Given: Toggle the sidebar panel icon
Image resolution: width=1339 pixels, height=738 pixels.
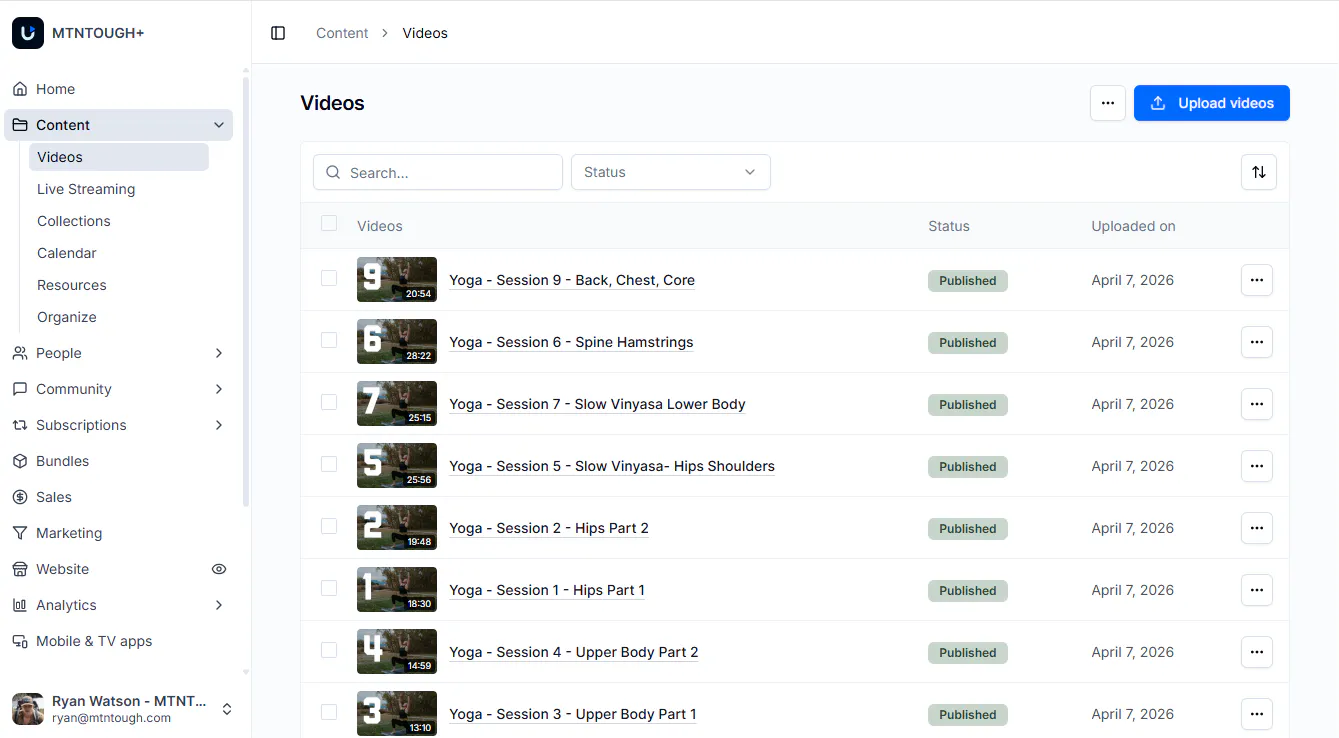Looking at the screenshot, I should coord(278,33).
